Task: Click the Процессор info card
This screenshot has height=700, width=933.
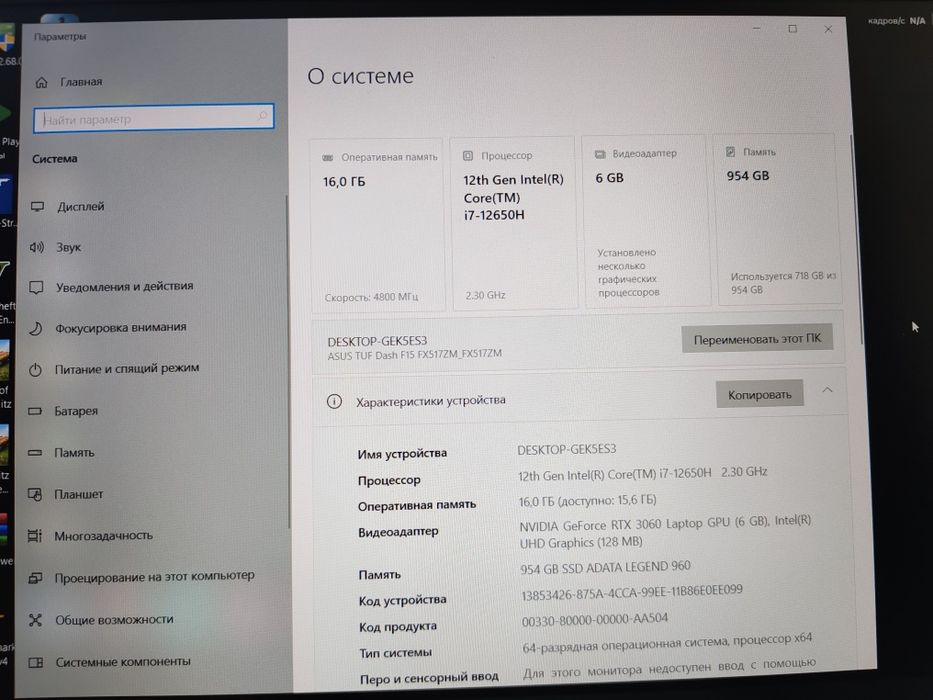Action: [514, 224]
